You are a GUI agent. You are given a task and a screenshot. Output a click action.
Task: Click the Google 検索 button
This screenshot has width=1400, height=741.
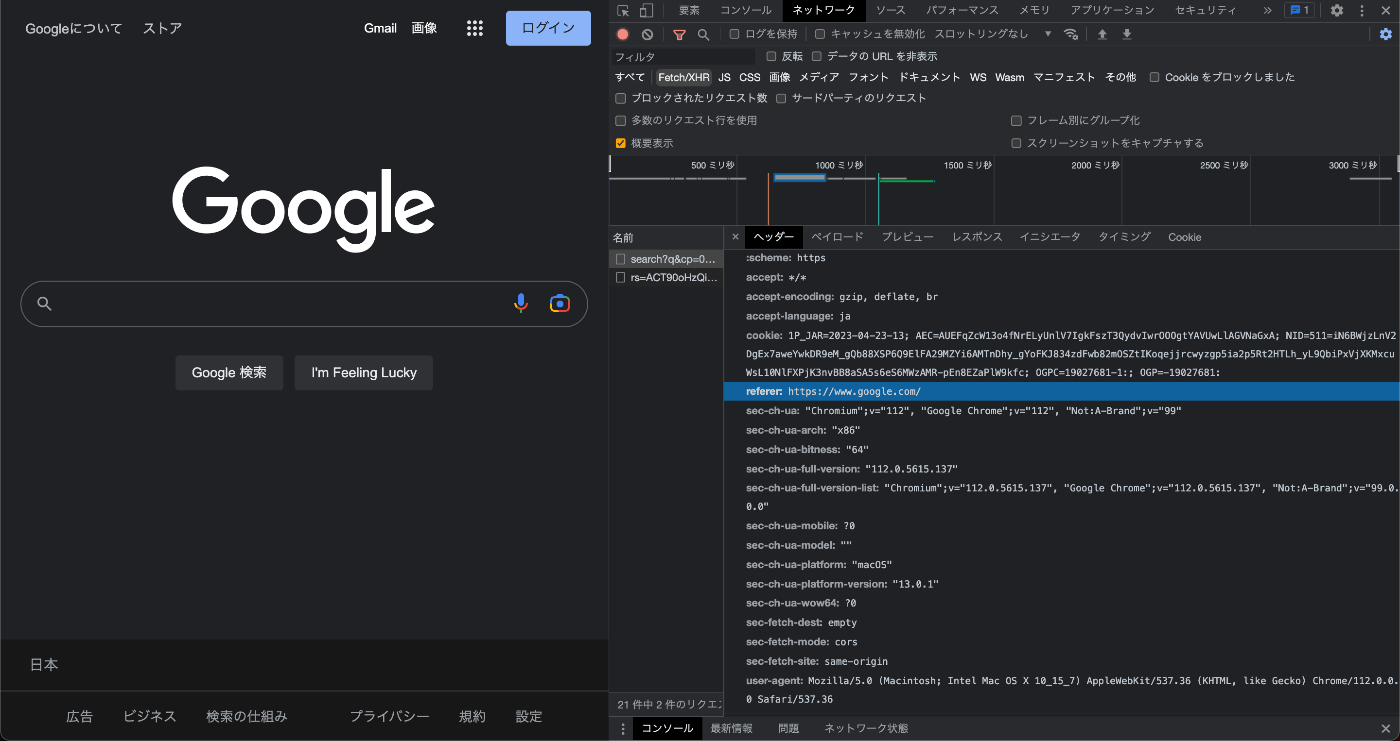pyautogui.click(x=229, y=372)
